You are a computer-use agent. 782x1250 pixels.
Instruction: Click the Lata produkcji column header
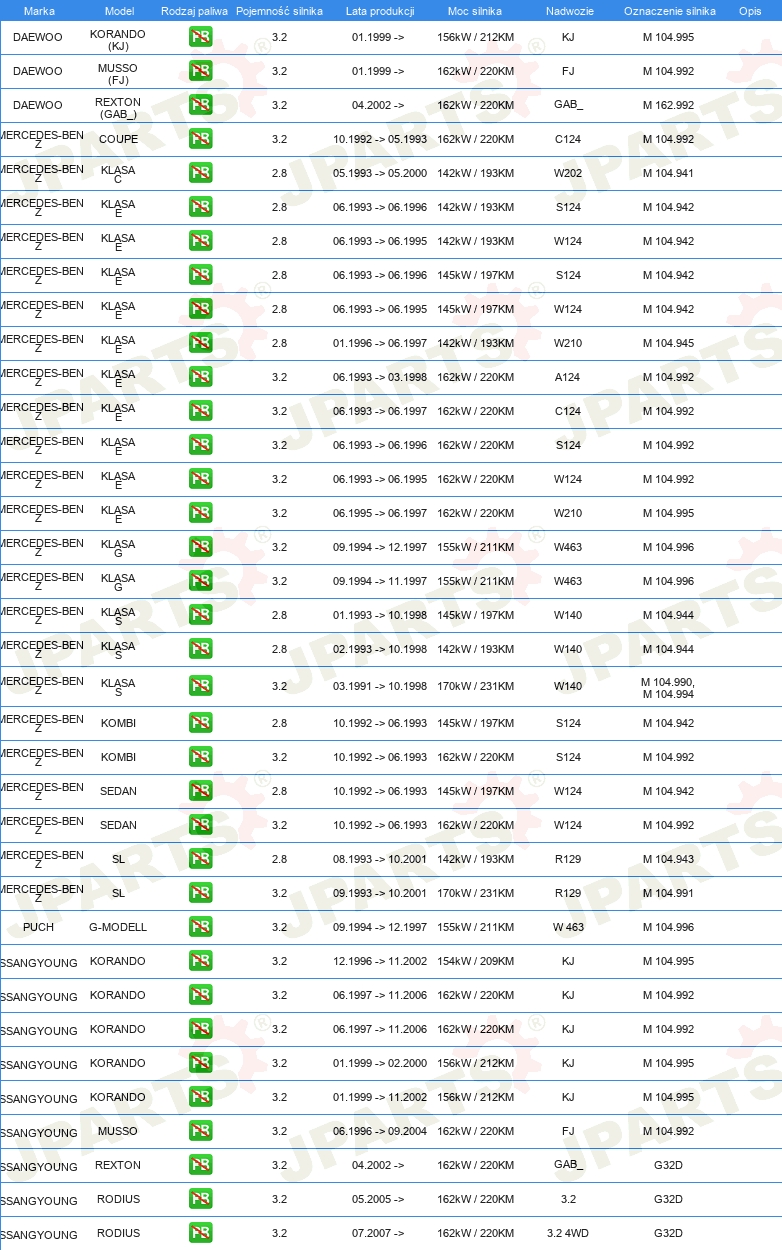click(x=380, y=11)
